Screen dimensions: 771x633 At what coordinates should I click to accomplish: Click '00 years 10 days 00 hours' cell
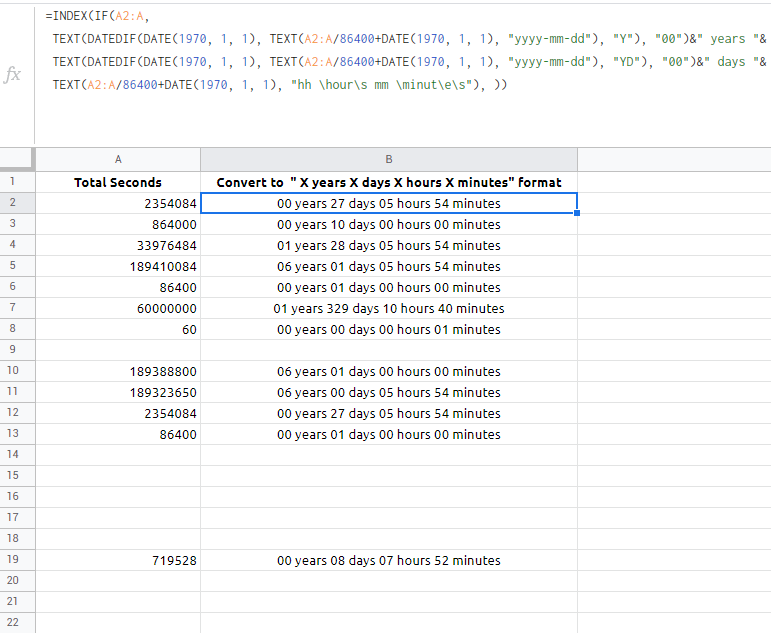click(389, 224)
